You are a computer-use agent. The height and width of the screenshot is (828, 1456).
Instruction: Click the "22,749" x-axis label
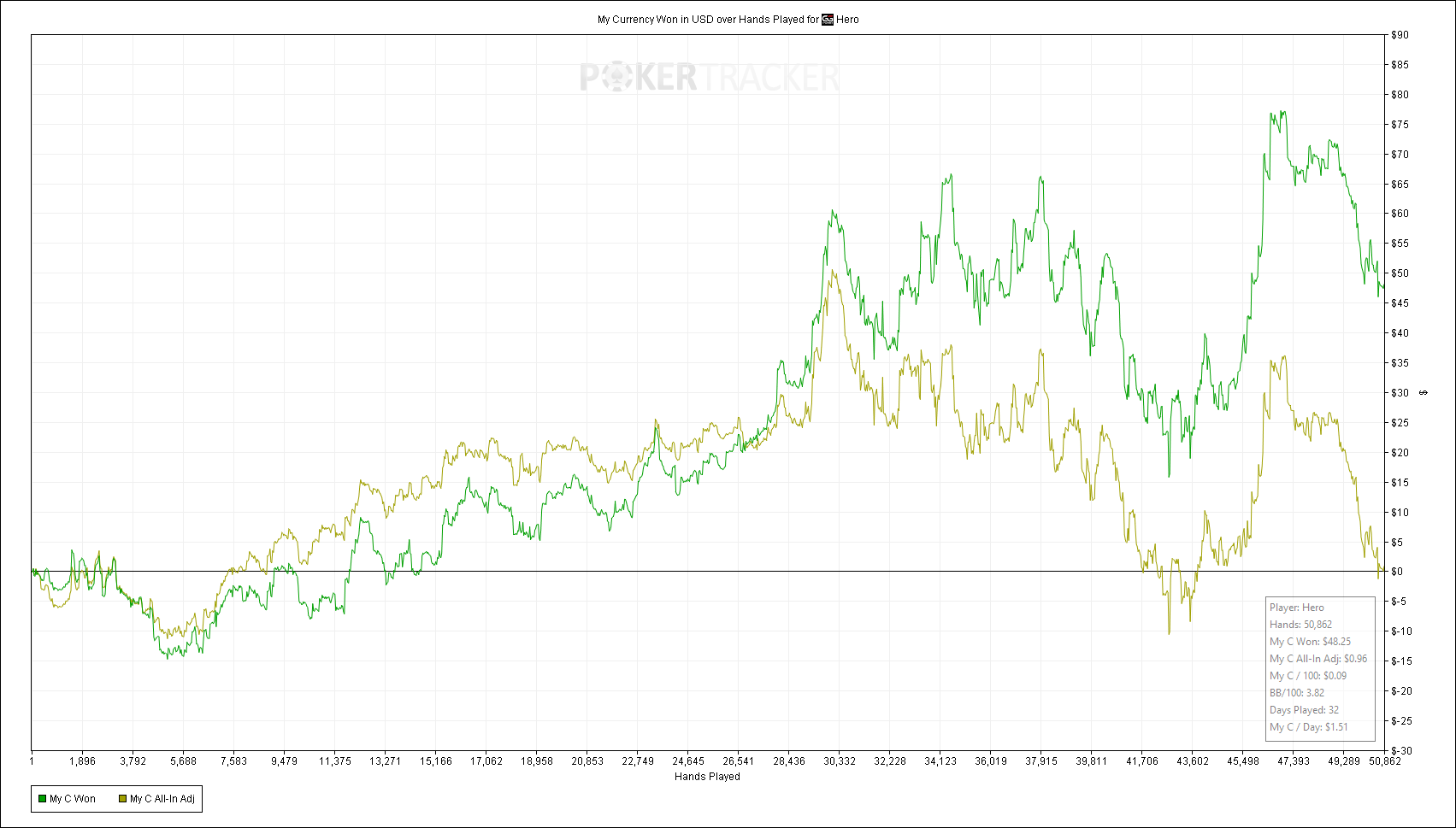point(638,761)
